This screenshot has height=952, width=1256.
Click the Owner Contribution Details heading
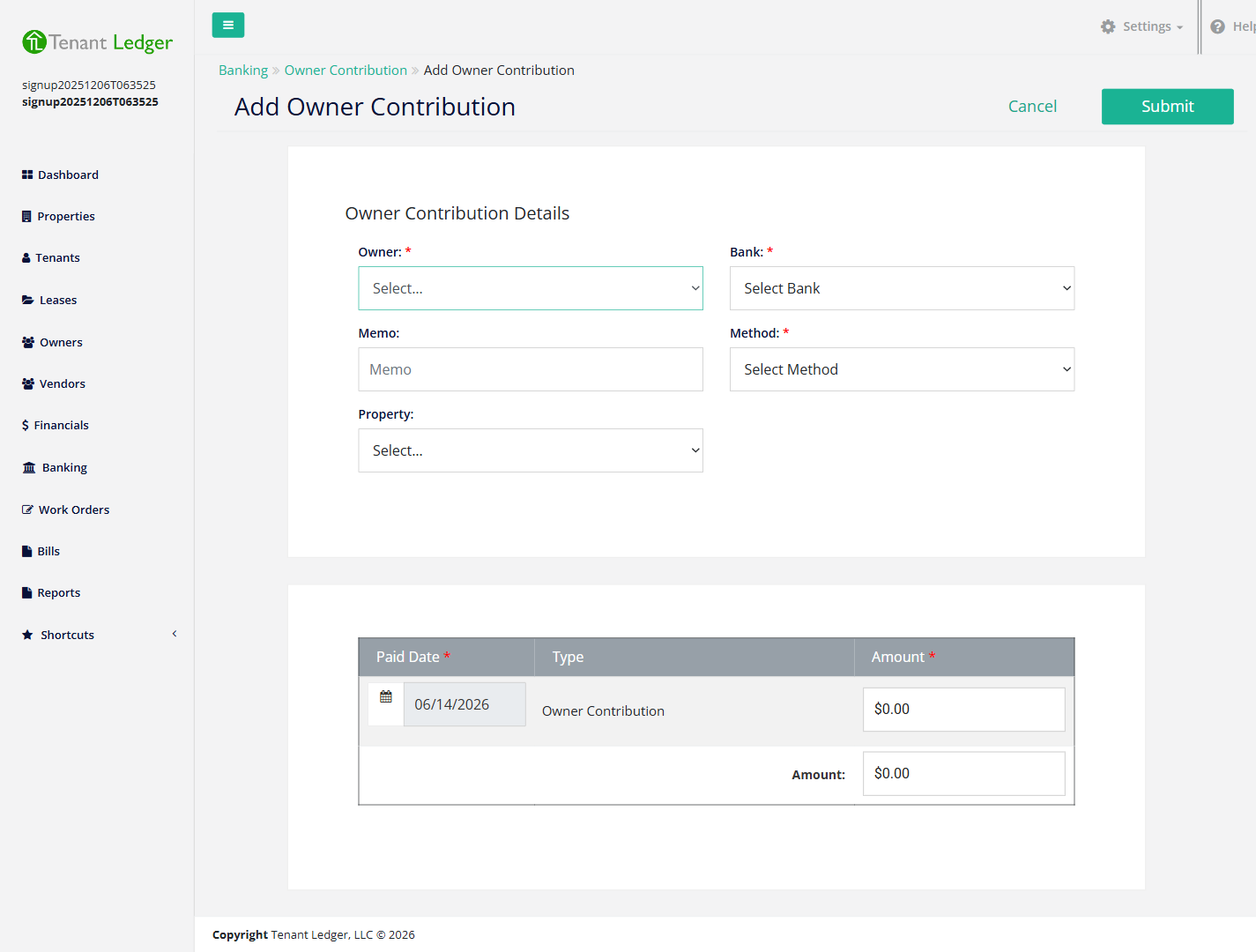[457, 213]
